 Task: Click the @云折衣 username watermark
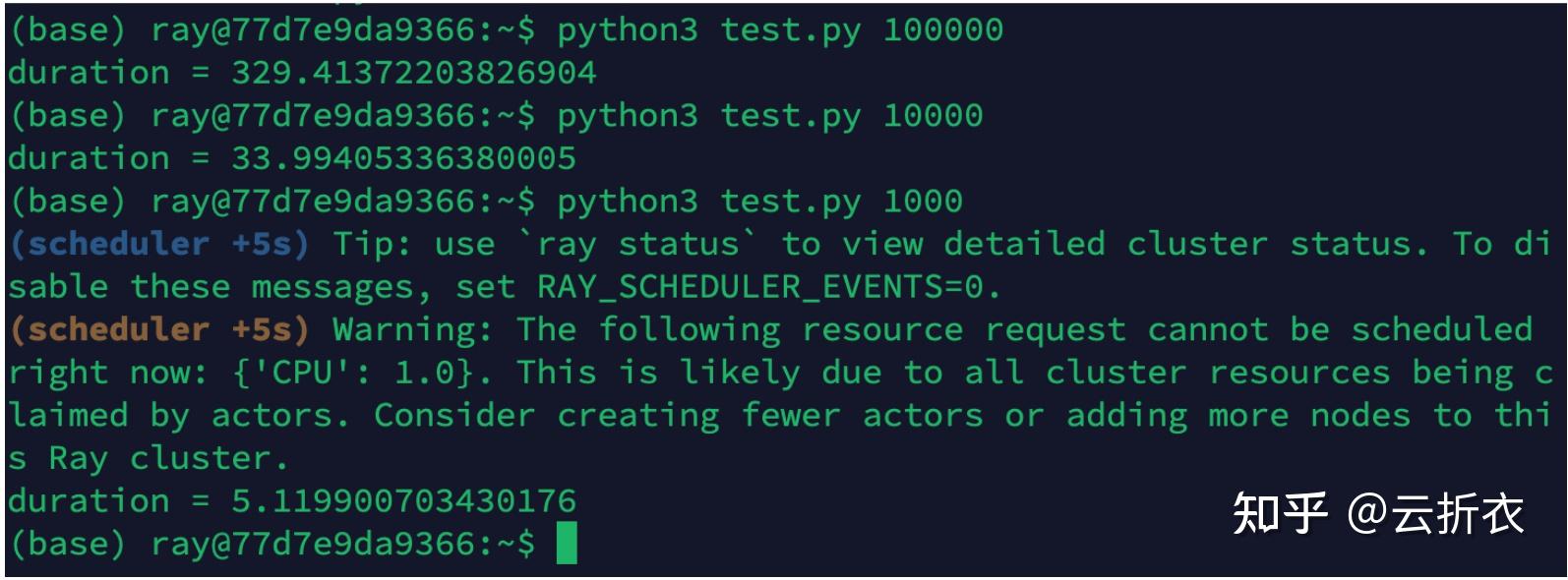pyautogui.click(x=1435, y=514)
